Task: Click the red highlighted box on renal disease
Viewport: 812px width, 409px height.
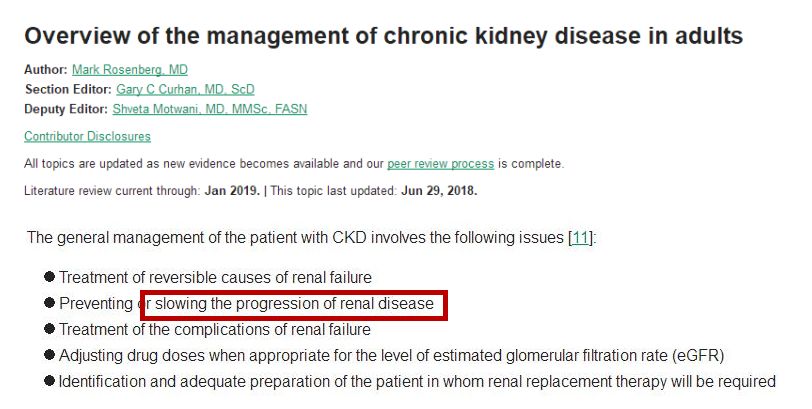Action: [294, 305]
